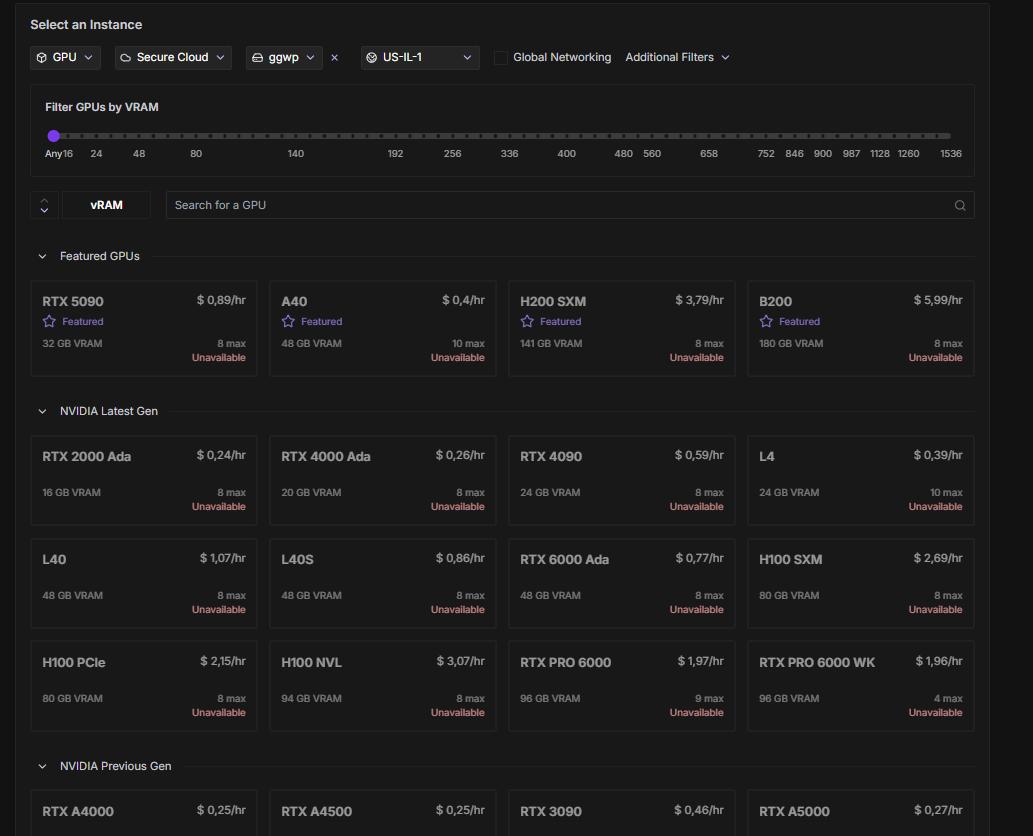
Task: Click the Featured star icon on A40
Action: pos(288,321)
